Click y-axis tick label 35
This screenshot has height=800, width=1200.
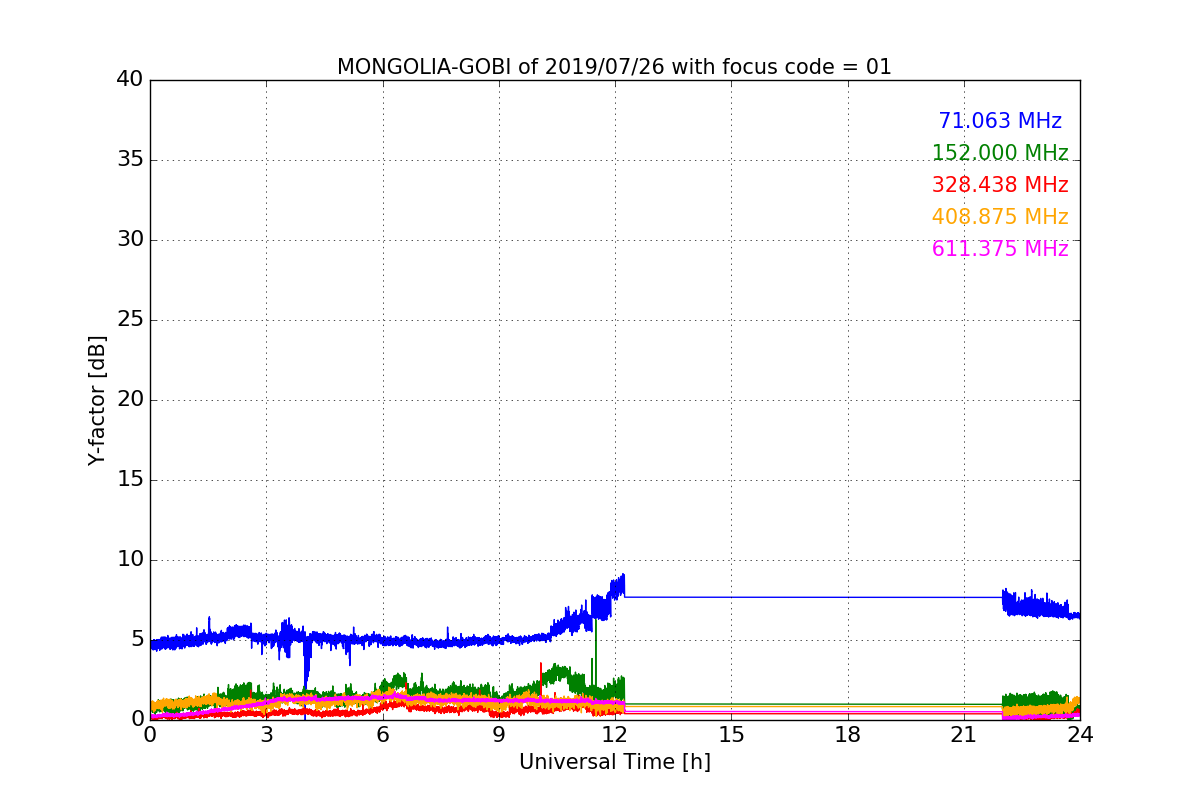pos(130,159)
